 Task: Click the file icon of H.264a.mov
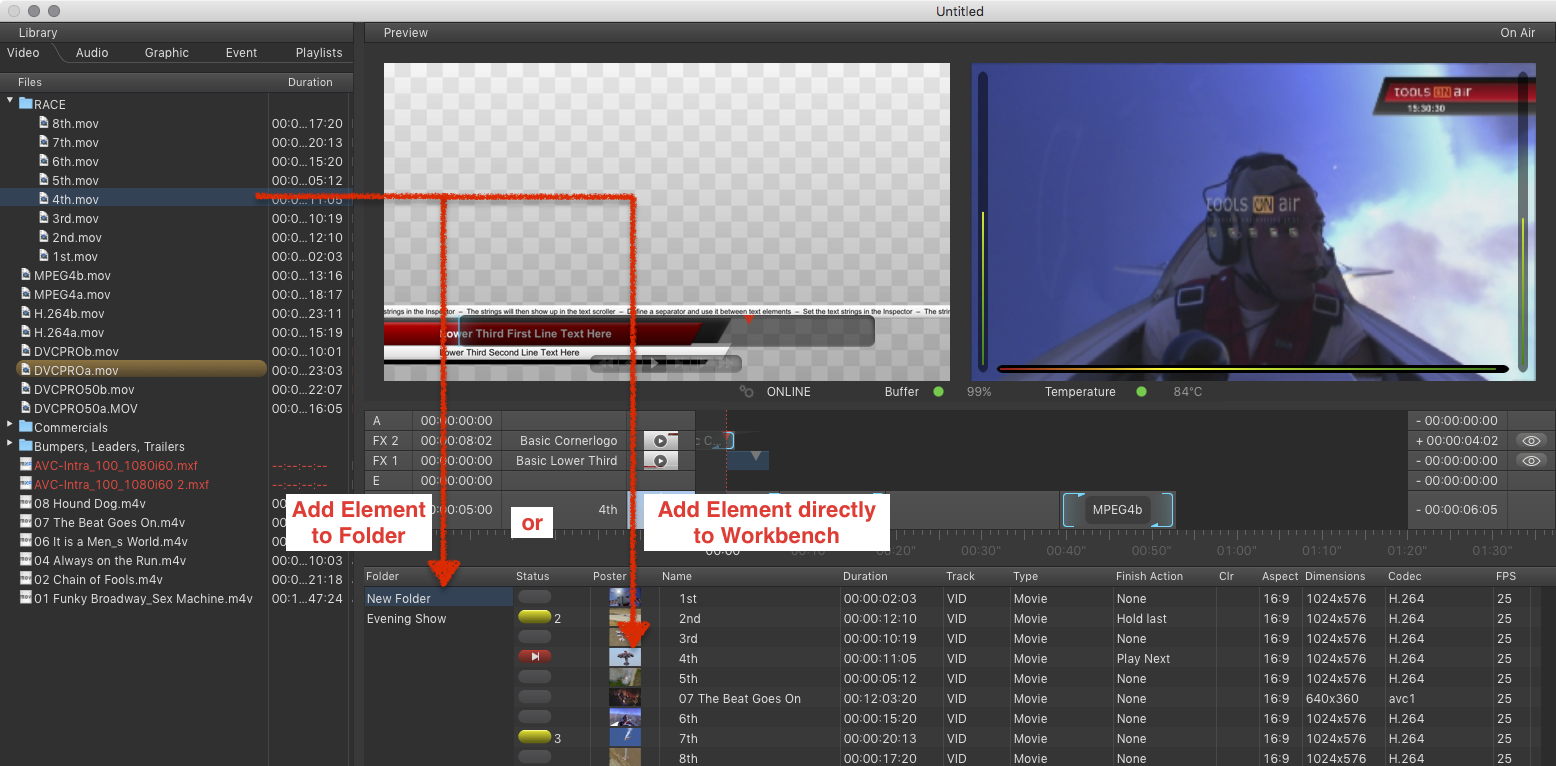pyautogui.click(x=26, y=332)
